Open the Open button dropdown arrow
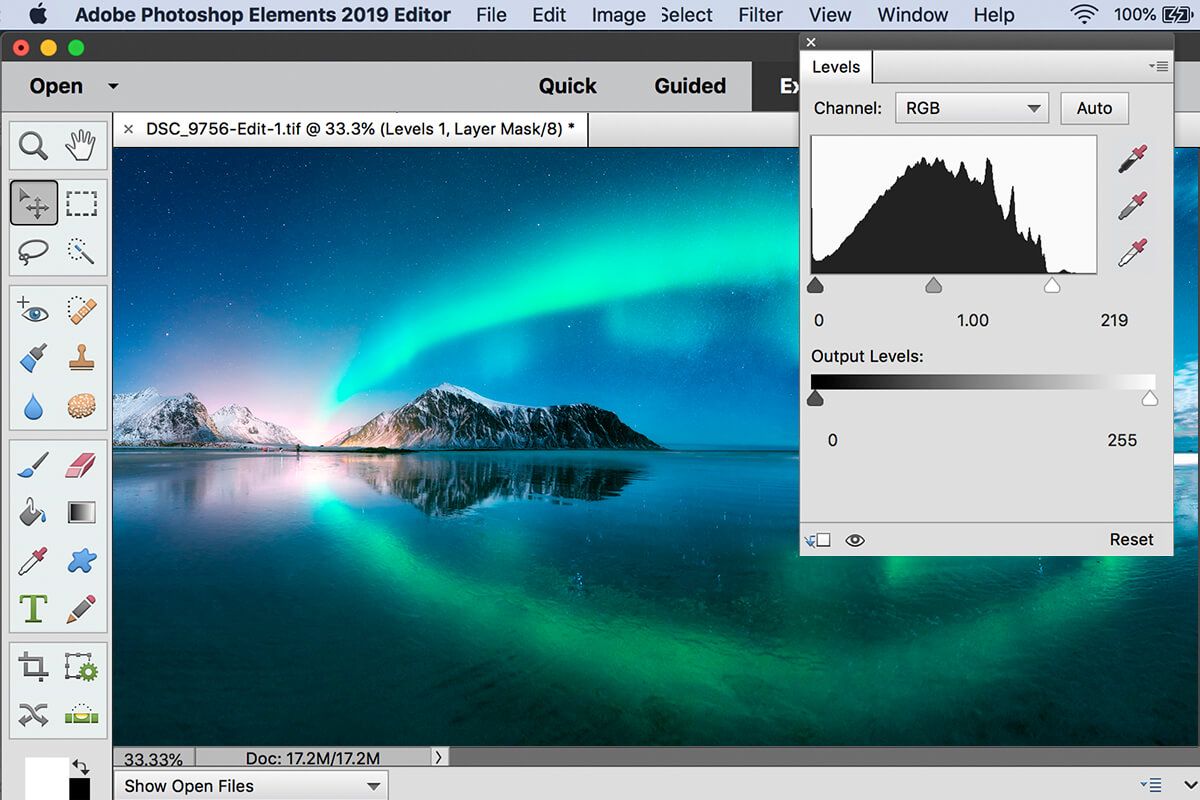 coord(112,86)
